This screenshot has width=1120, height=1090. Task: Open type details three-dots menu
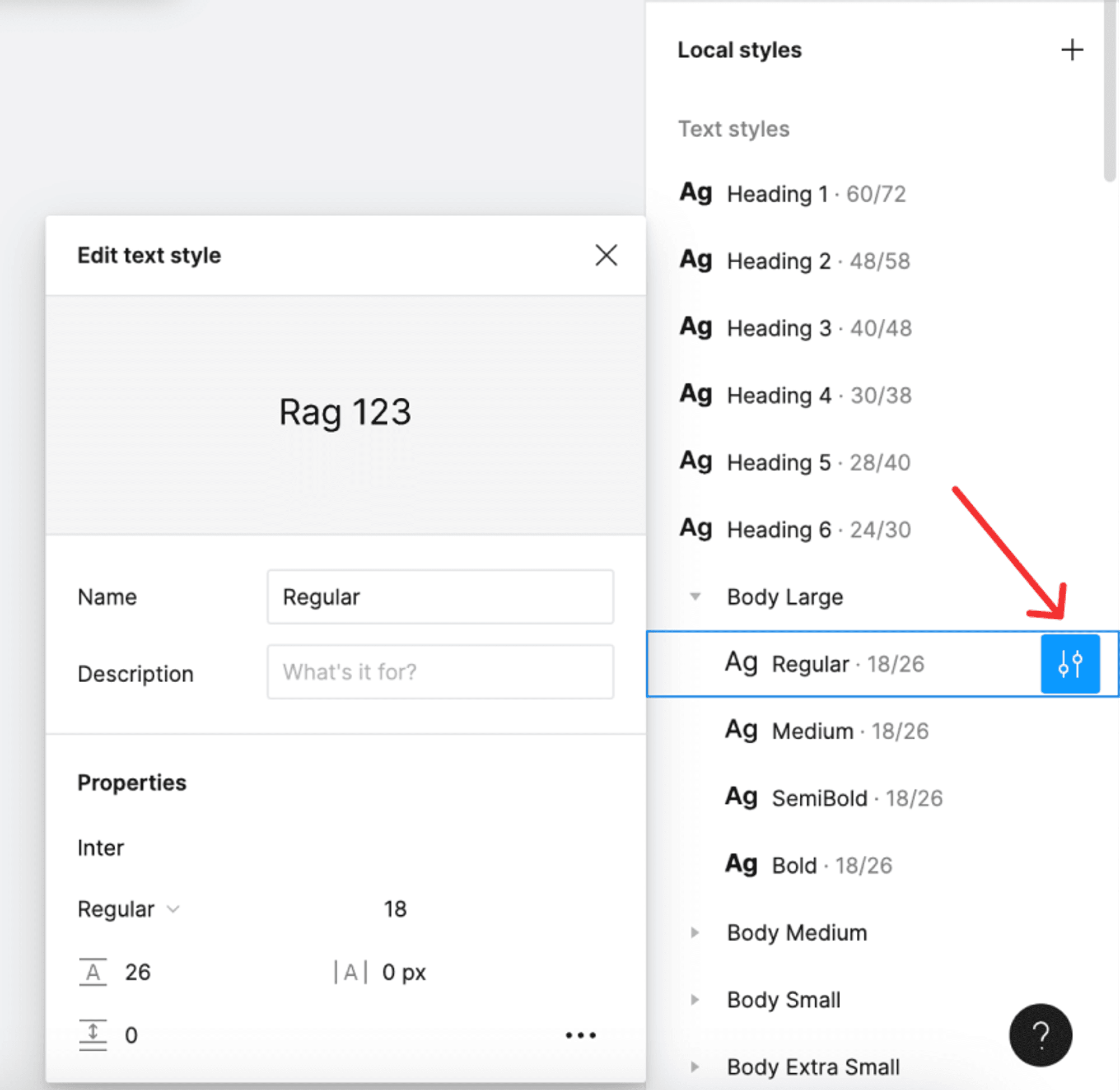coord(580,1035)
